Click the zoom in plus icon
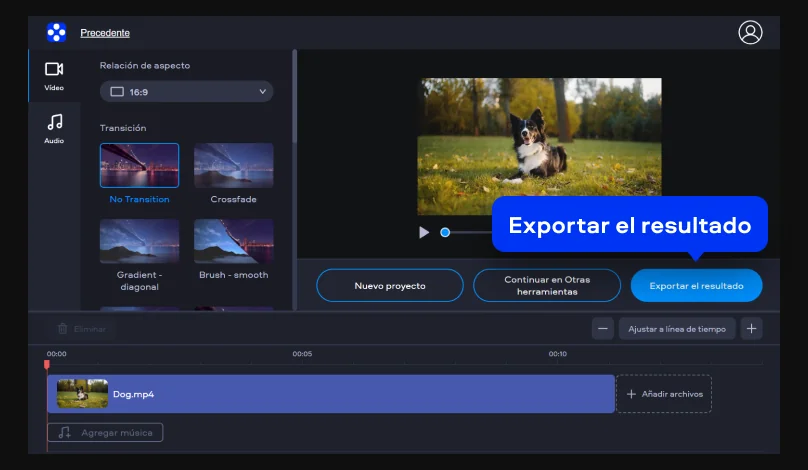This screenshot has height=470, width=808. tap(752, 328)
